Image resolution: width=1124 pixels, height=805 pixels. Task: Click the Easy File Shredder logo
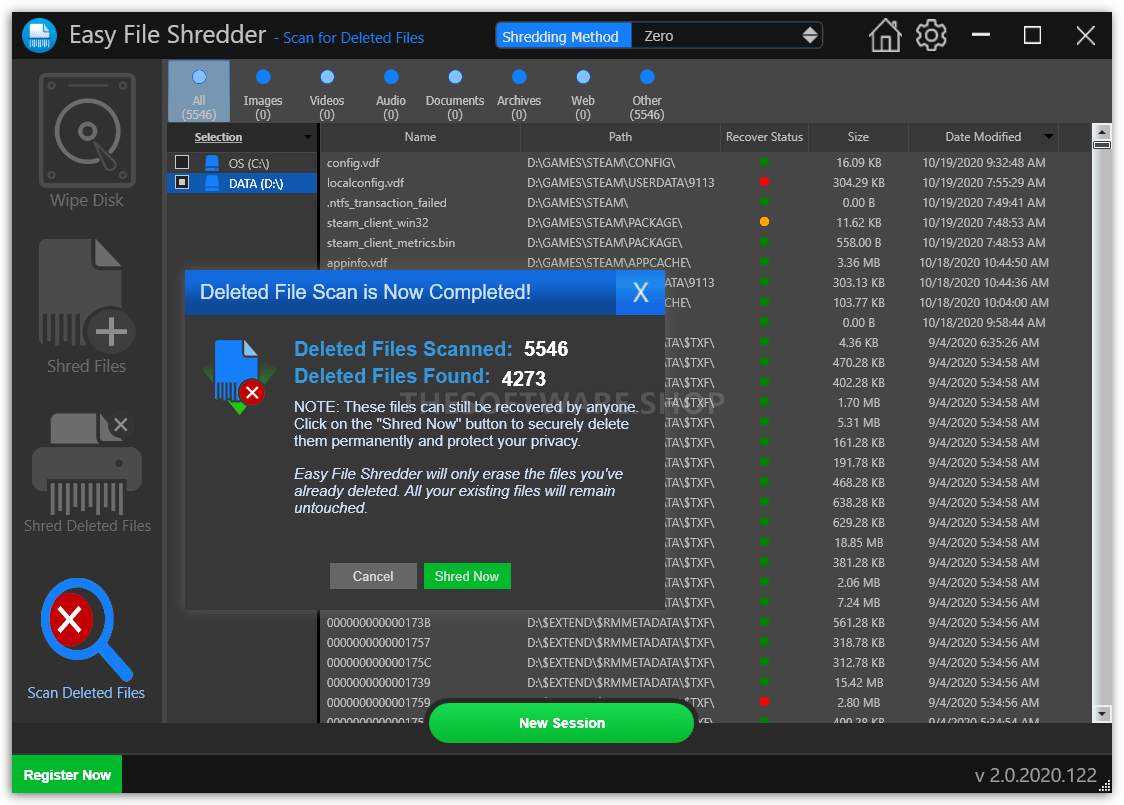(39, 35)
